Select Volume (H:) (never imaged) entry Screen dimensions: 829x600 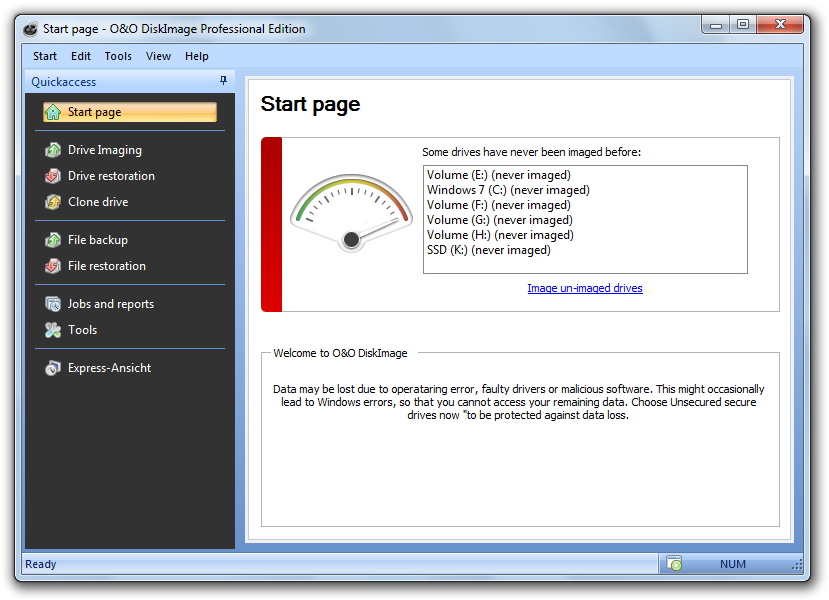pyautogui.click(x=500, y=235)
